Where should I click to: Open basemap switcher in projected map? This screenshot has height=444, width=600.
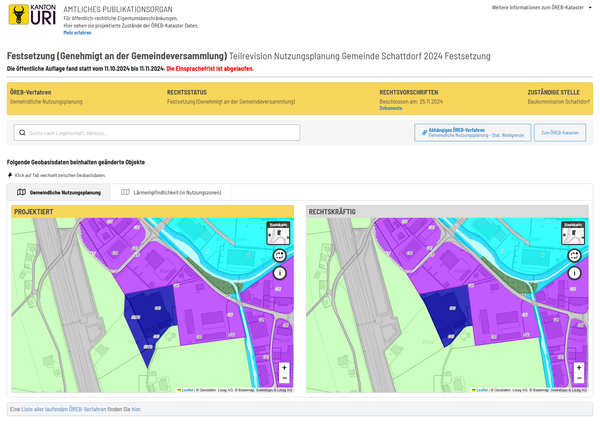point(278,233)
